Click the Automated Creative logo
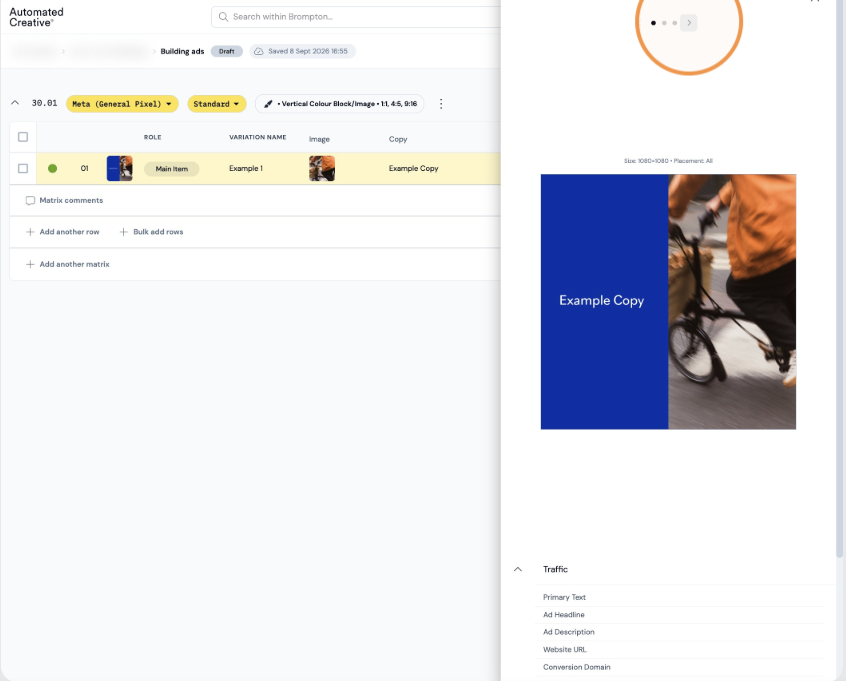The width and height of the screenshot is (846, 684). coord(36,17)
